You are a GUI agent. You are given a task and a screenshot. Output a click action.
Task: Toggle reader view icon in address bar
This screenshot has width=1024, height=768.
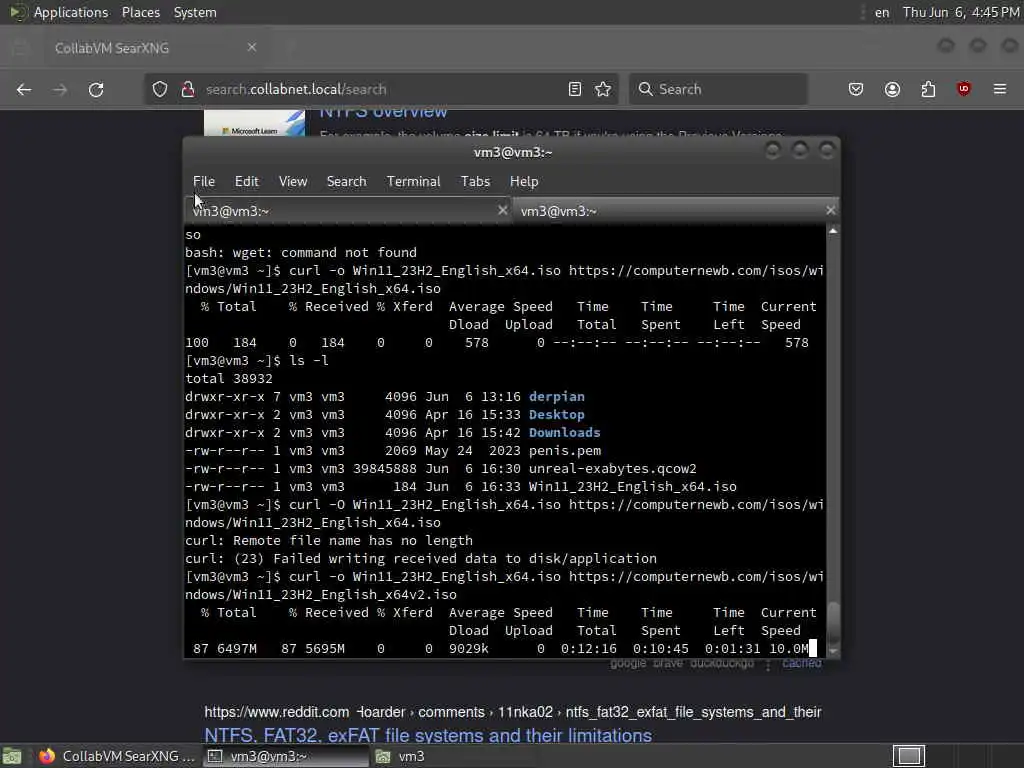[x=575, y=89]
